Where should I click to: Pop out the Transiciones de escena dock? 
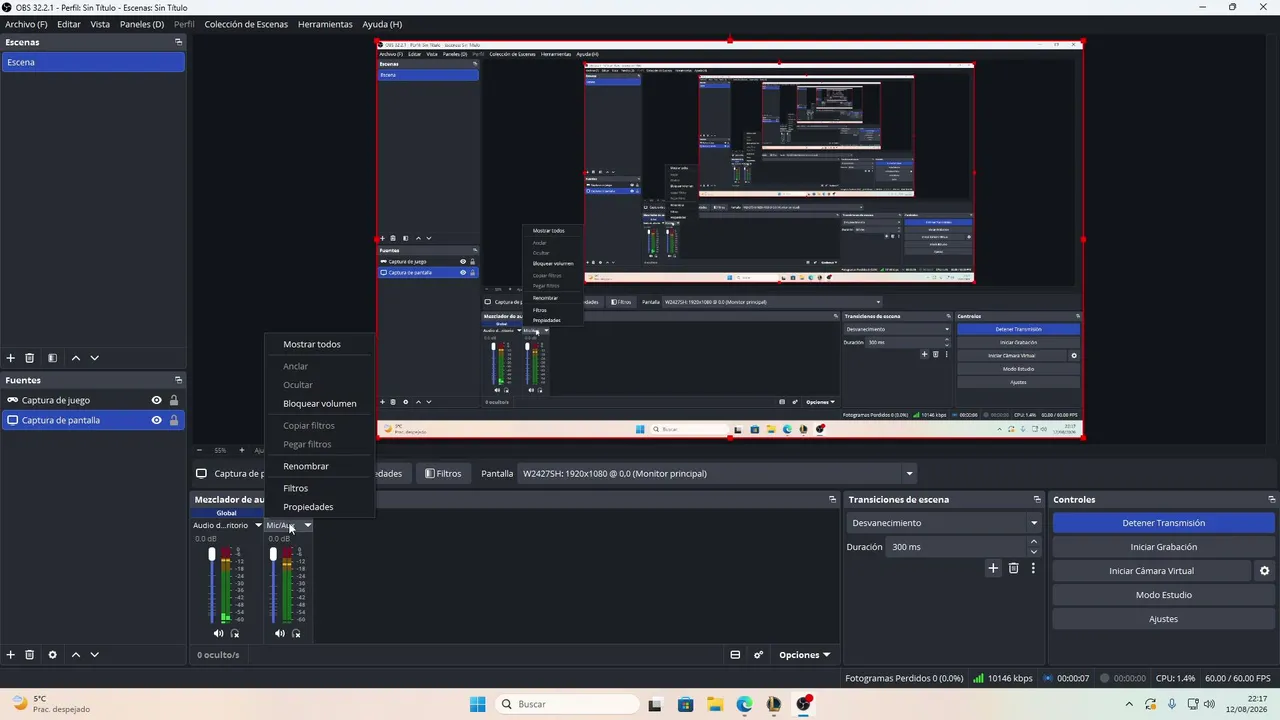[1037, 499]
